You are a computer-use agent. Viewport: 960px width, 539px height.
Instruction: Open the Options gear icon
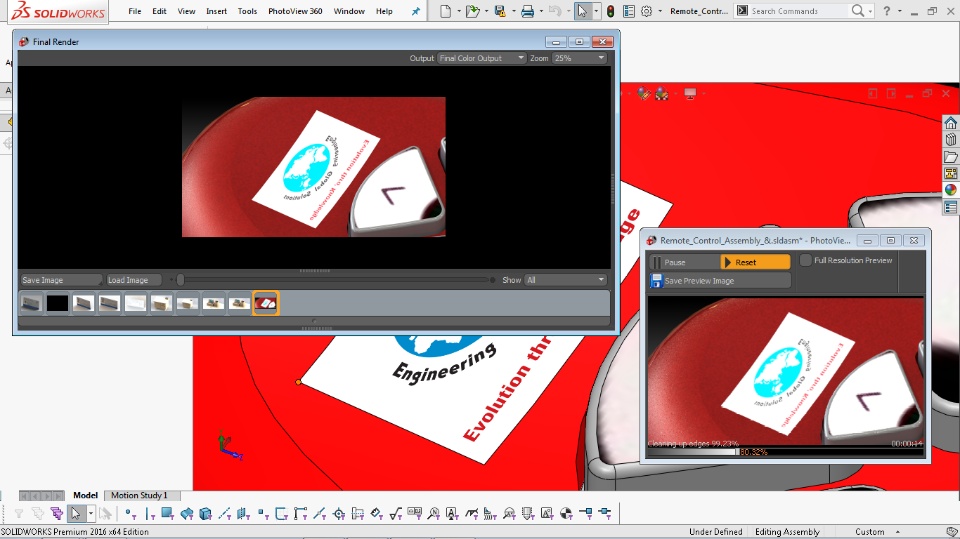click(x=647, y=11)
